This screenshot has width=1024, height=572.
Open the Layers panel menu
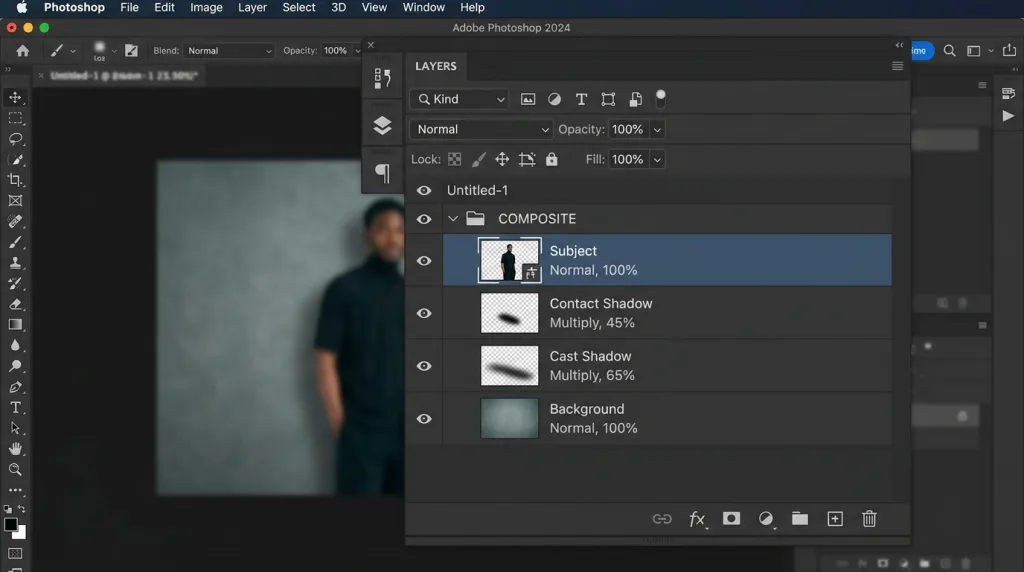click(897, 66)
